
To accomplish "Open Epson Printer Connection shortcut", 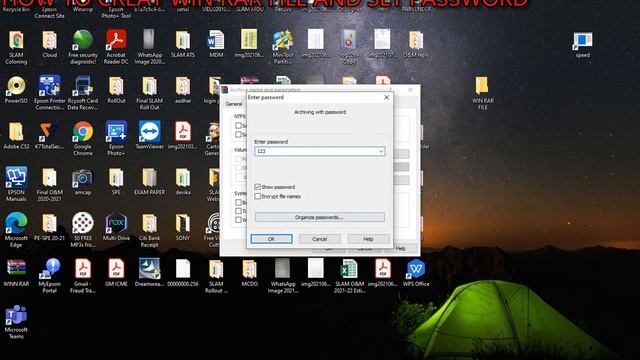I will (49, 87).
